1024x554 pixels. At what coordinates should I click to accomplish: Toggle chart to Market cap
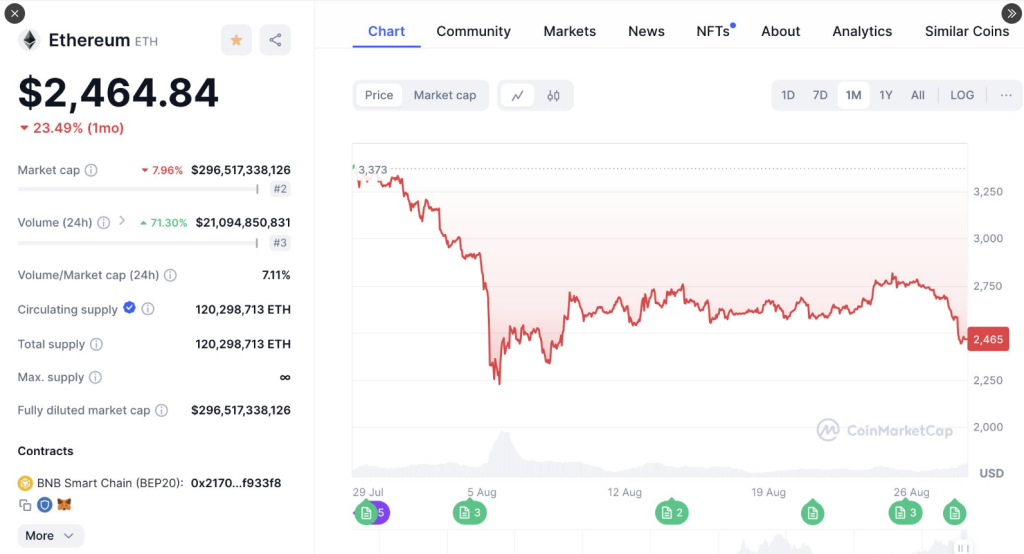pyautogui.click(x=445, y=95)
